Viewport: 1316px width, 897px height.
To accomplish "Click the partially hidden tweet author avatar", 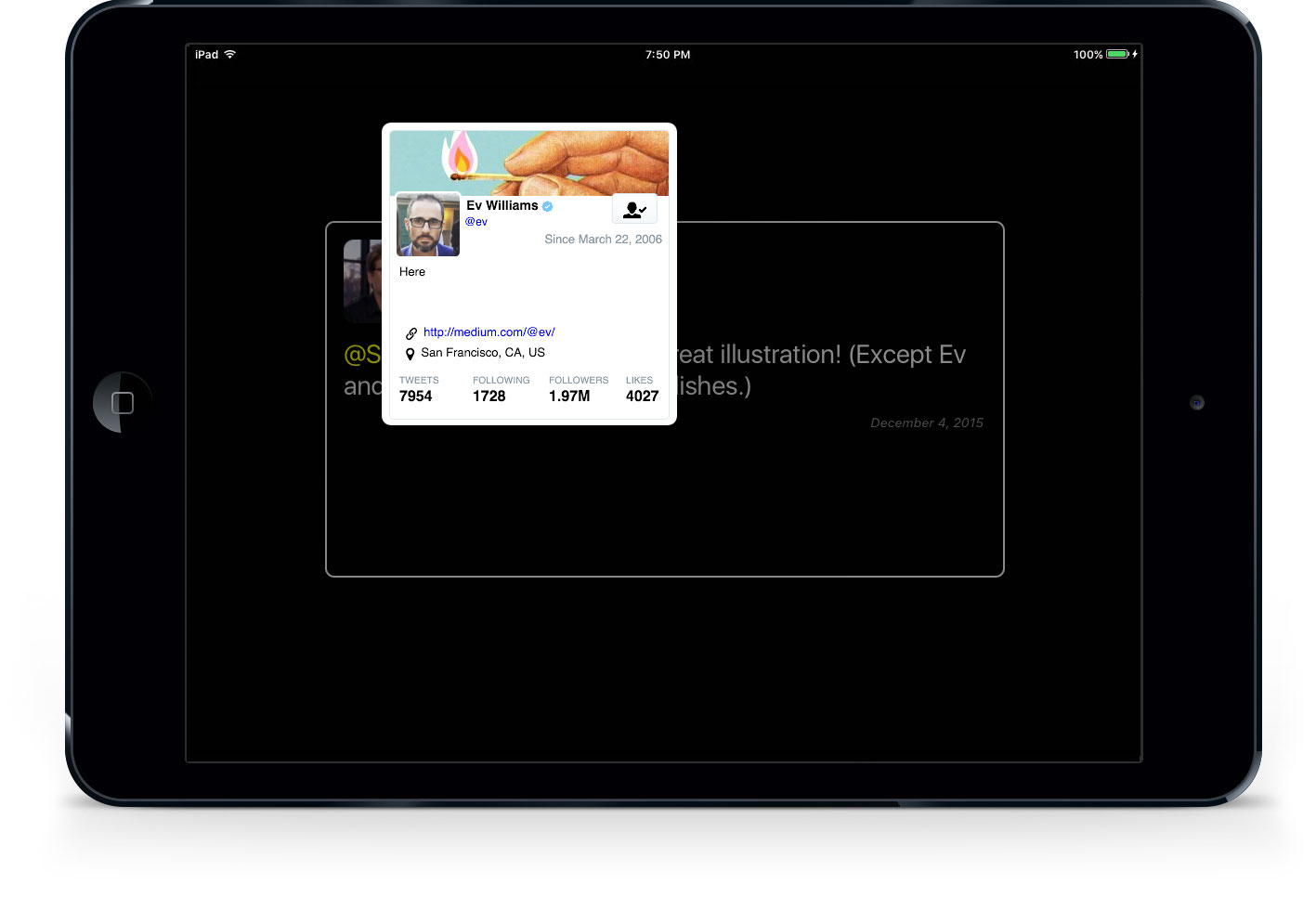I will click(361, 279).
